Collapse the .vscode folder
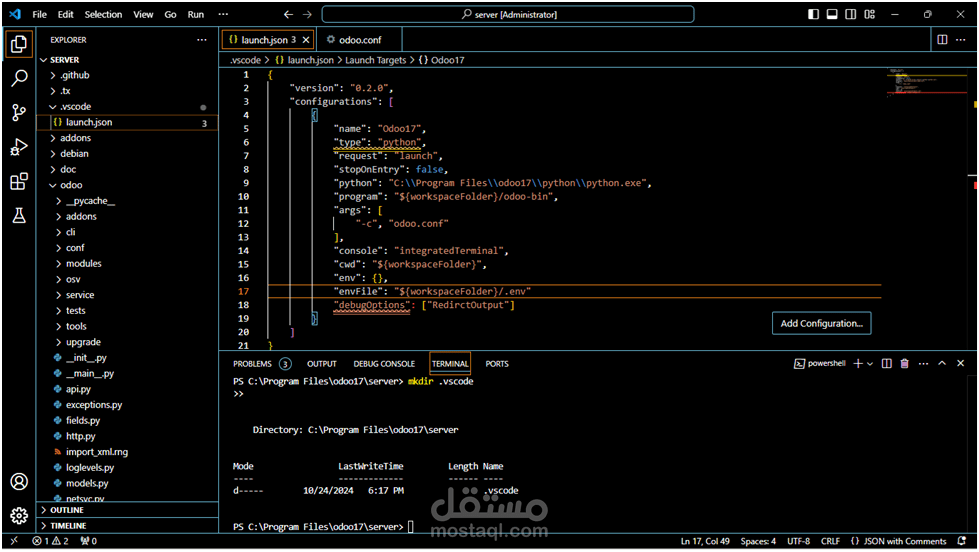The width and height of the screenshot is (979, 552). point(127,107)
